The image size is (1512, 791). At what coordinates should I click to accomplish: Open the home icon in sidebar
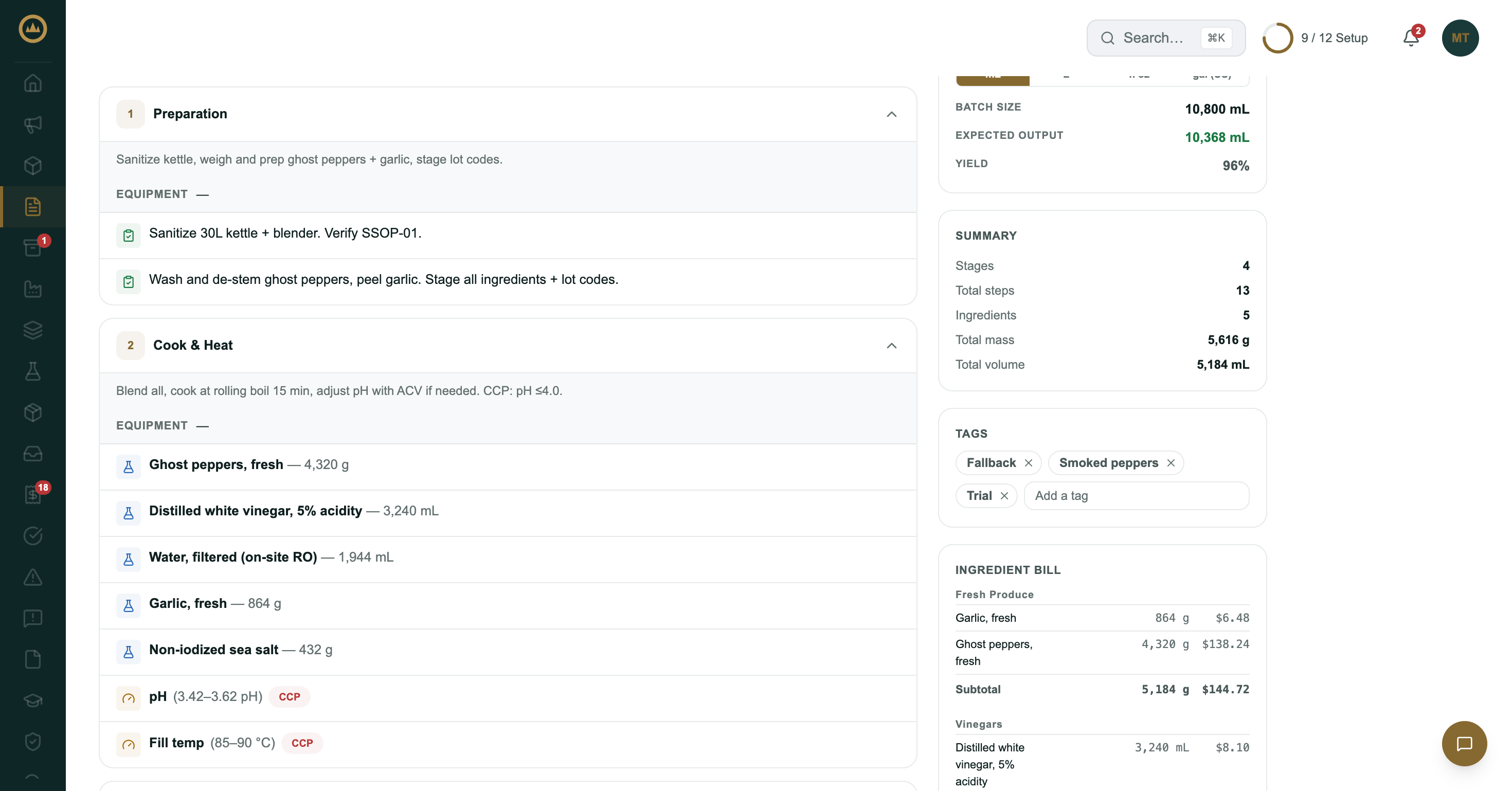(33, 83)
